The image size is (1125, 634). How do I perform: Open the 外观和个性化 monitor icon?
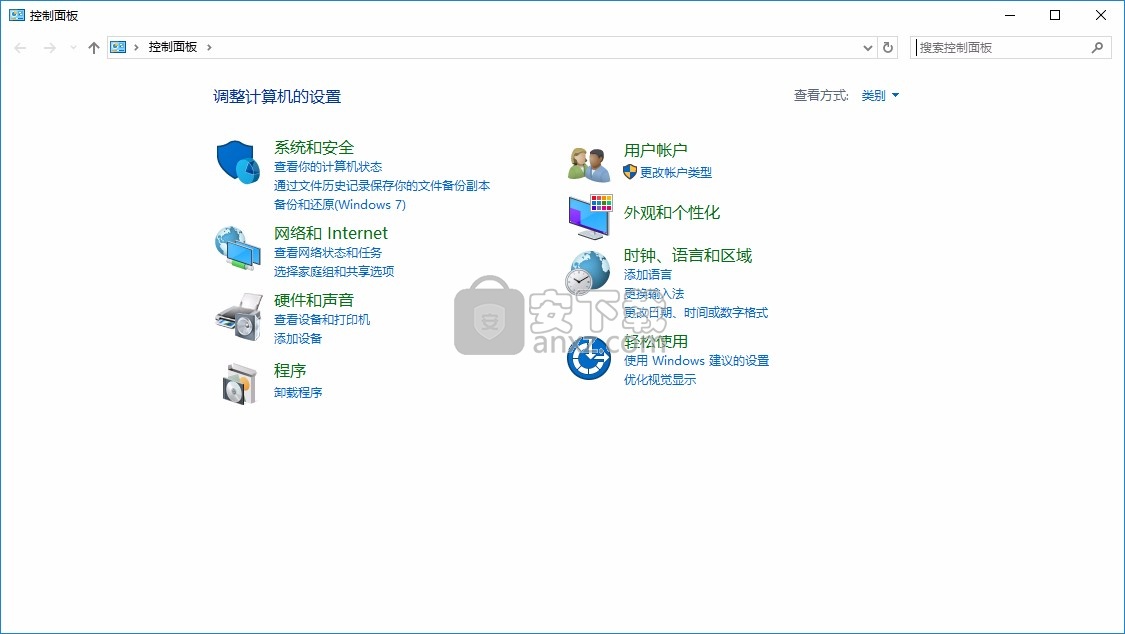(x=590, y=217)
